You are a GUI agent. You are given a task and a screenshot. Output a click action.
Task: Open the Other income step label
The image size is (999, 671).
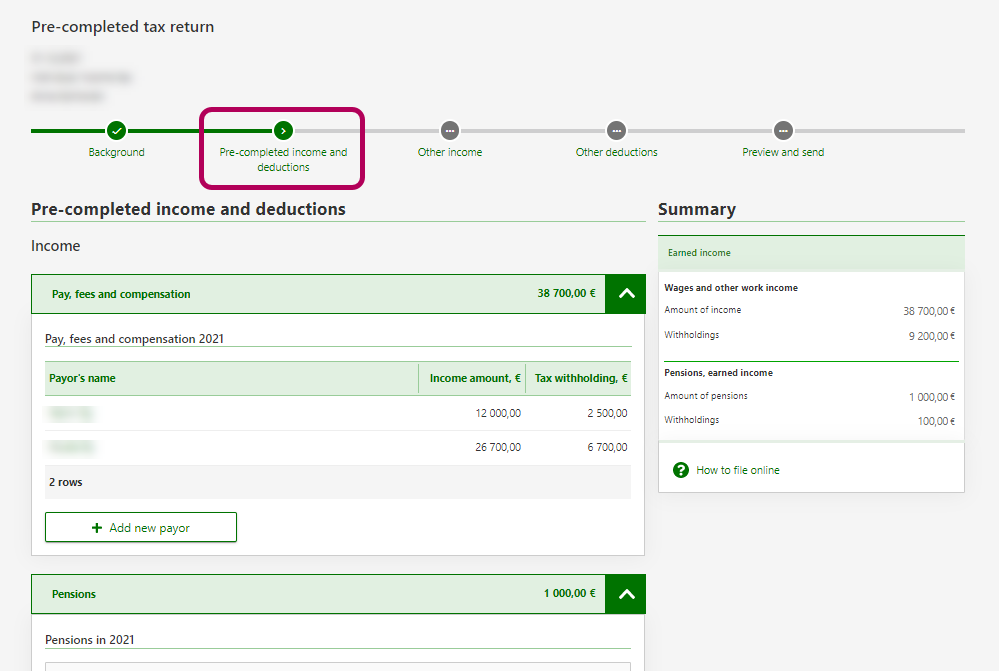pos(450,153)
